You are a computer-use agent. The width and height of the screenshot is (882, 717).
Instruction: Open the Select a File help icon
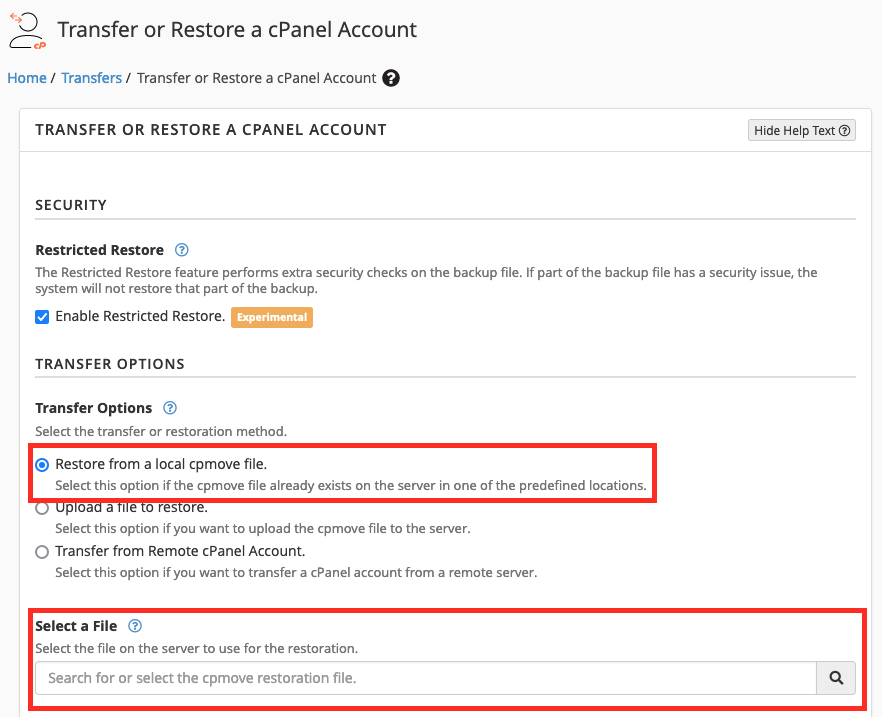pyautogui.click(x=135, y=626)
